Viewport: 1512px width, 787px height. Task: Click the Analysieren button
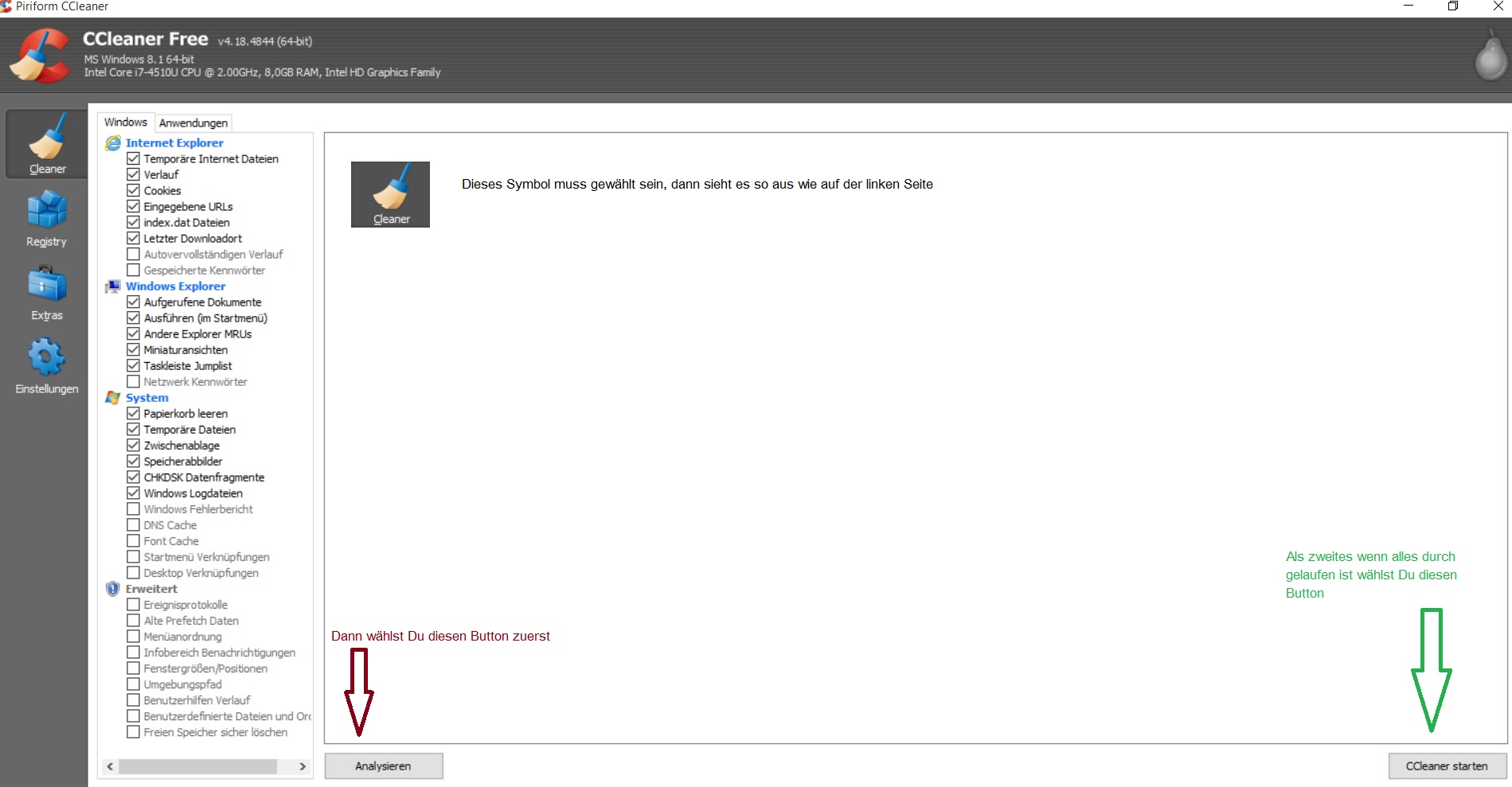[384, 766]
